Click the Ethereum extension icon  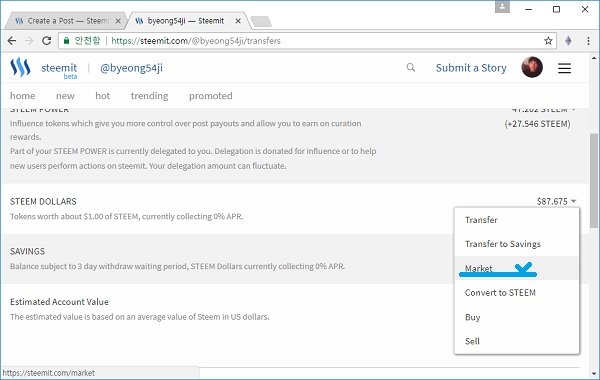click(x=568, y=41)
